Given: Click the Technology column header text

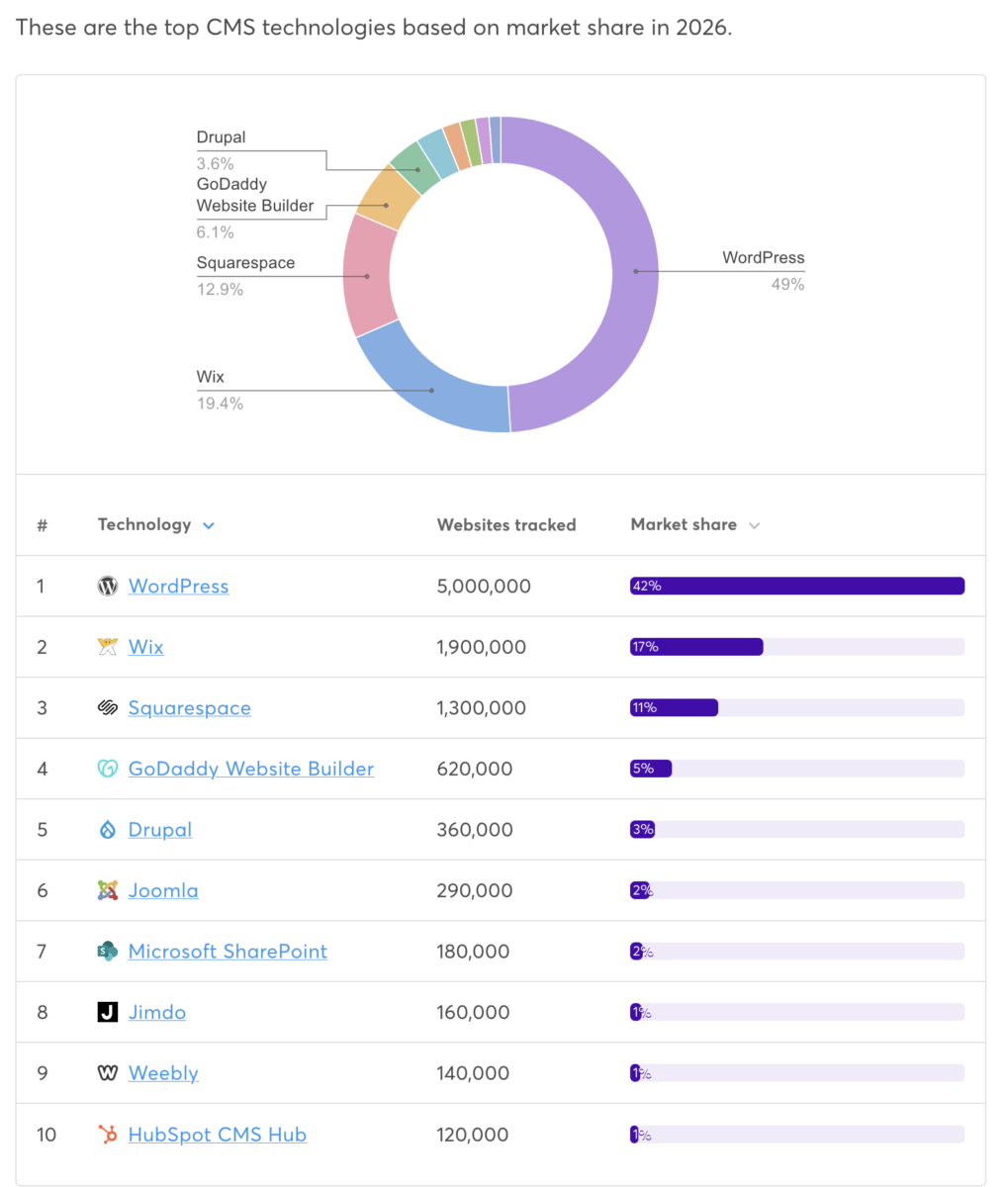Looking at the screenshot, I should tap(144, 524).
